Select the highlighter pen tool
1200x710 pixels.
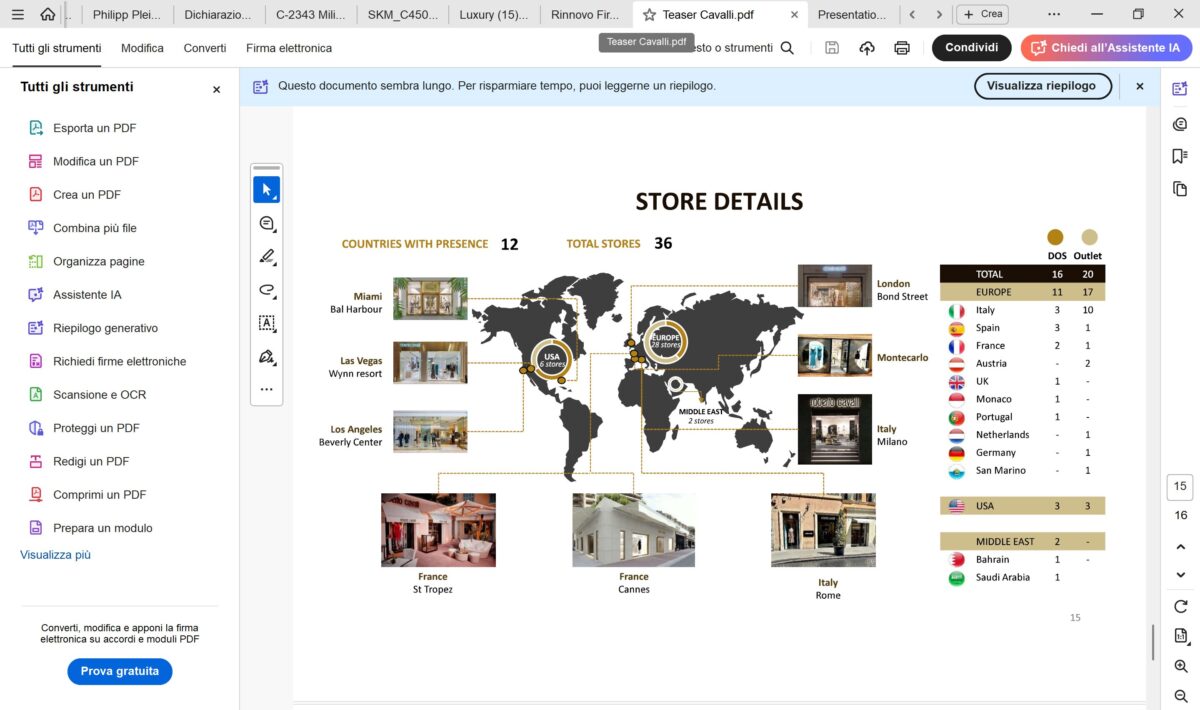coord(266,257)
